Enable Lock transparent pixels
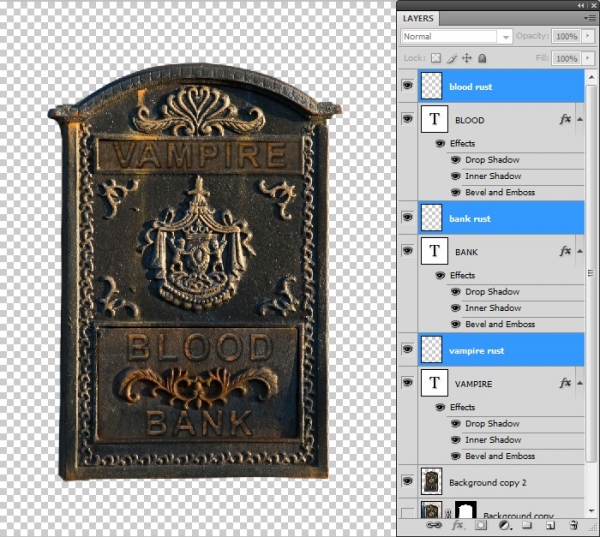 click(x=436, y=58)
